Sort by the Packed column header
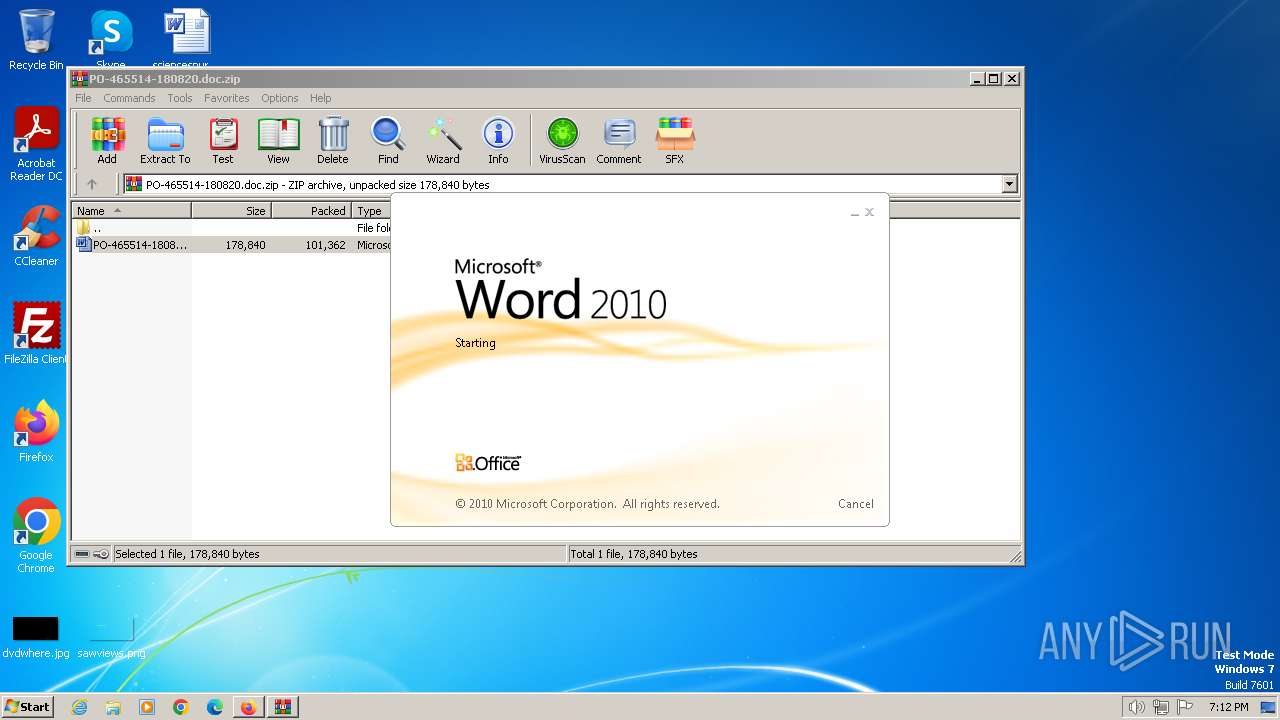The width and height of the screenshot is (1280, 720). 312,211
